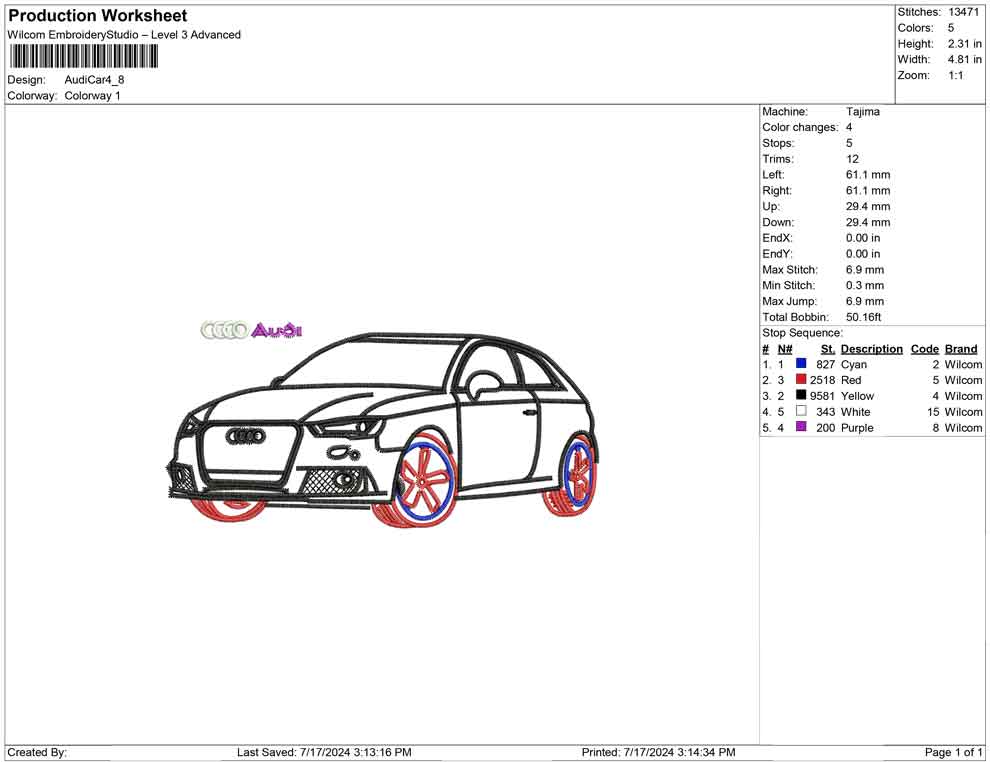990x762 pixels.
Task: Click the Created By label
Action: pos(37,752)
